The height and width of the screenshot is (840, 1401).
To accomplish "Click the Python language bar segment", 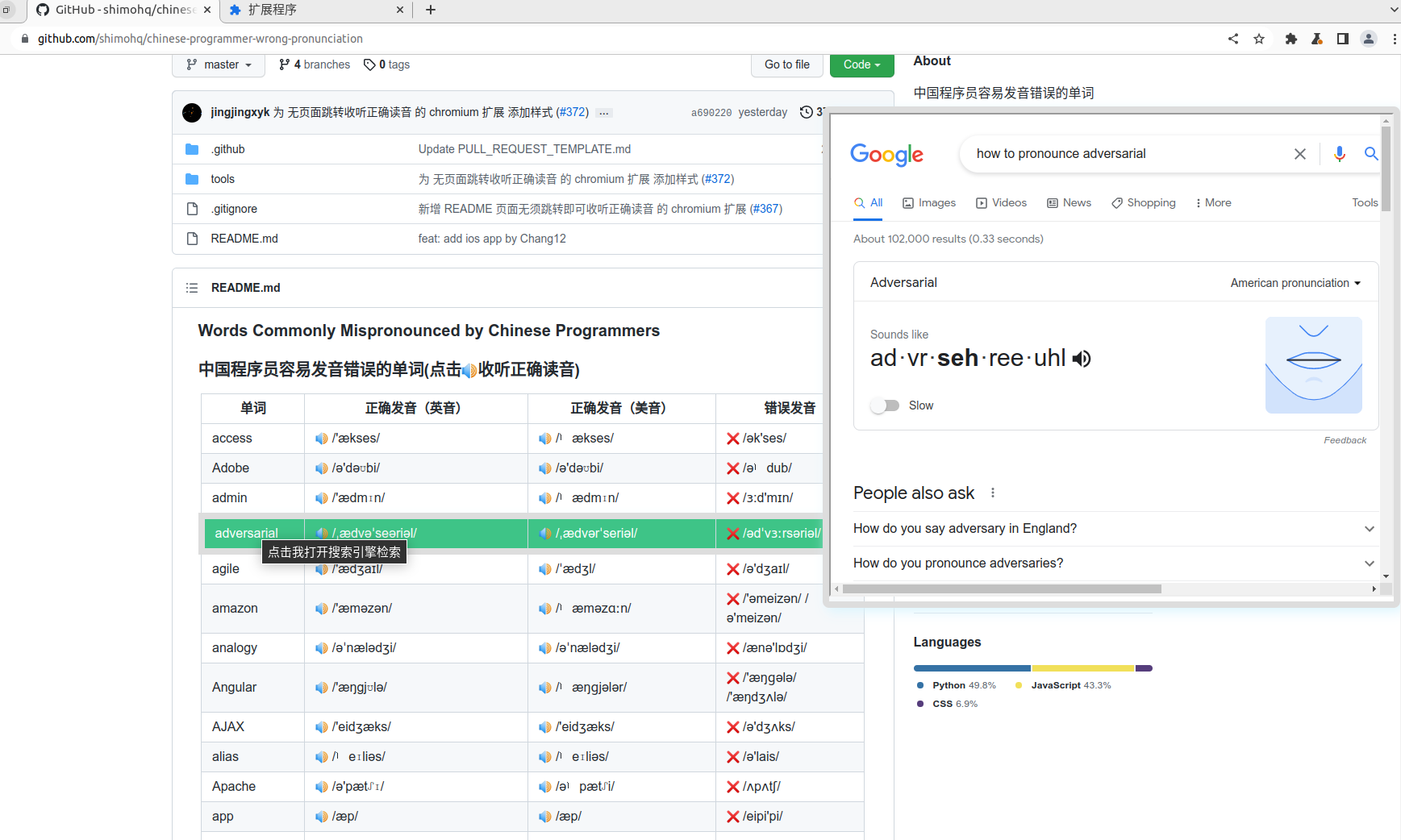I will pos(972,668).
